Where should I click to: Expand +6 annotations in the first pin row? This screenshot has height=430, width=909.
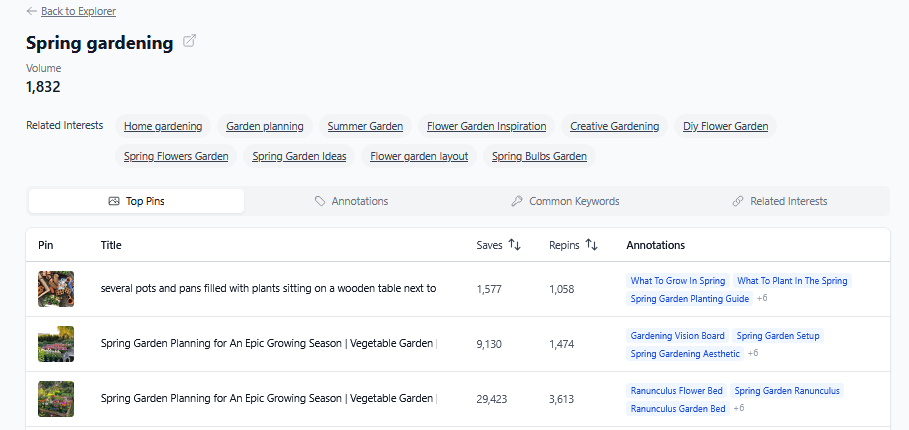762,298
